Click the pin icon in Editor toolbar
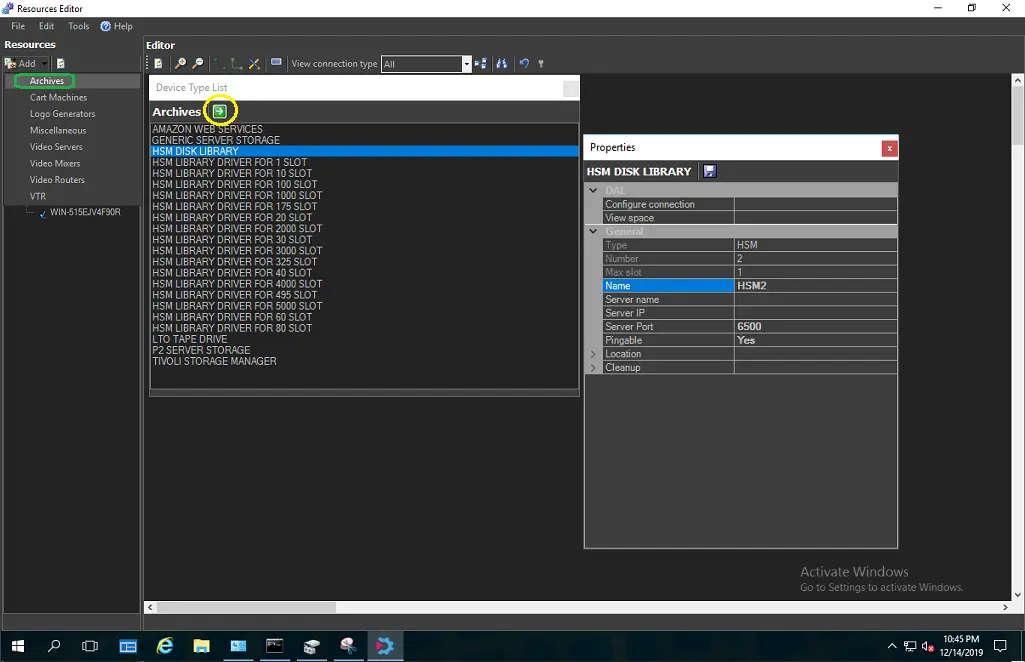This screenshot has height=662, width=1025. (541, 64)
